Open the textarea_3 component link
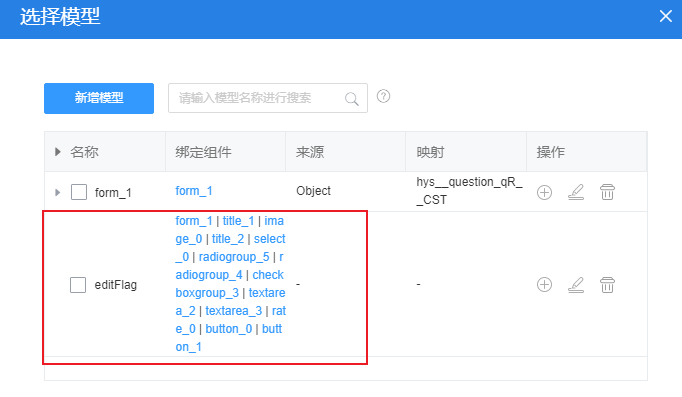682x397 pixels. tap(234, 310)
